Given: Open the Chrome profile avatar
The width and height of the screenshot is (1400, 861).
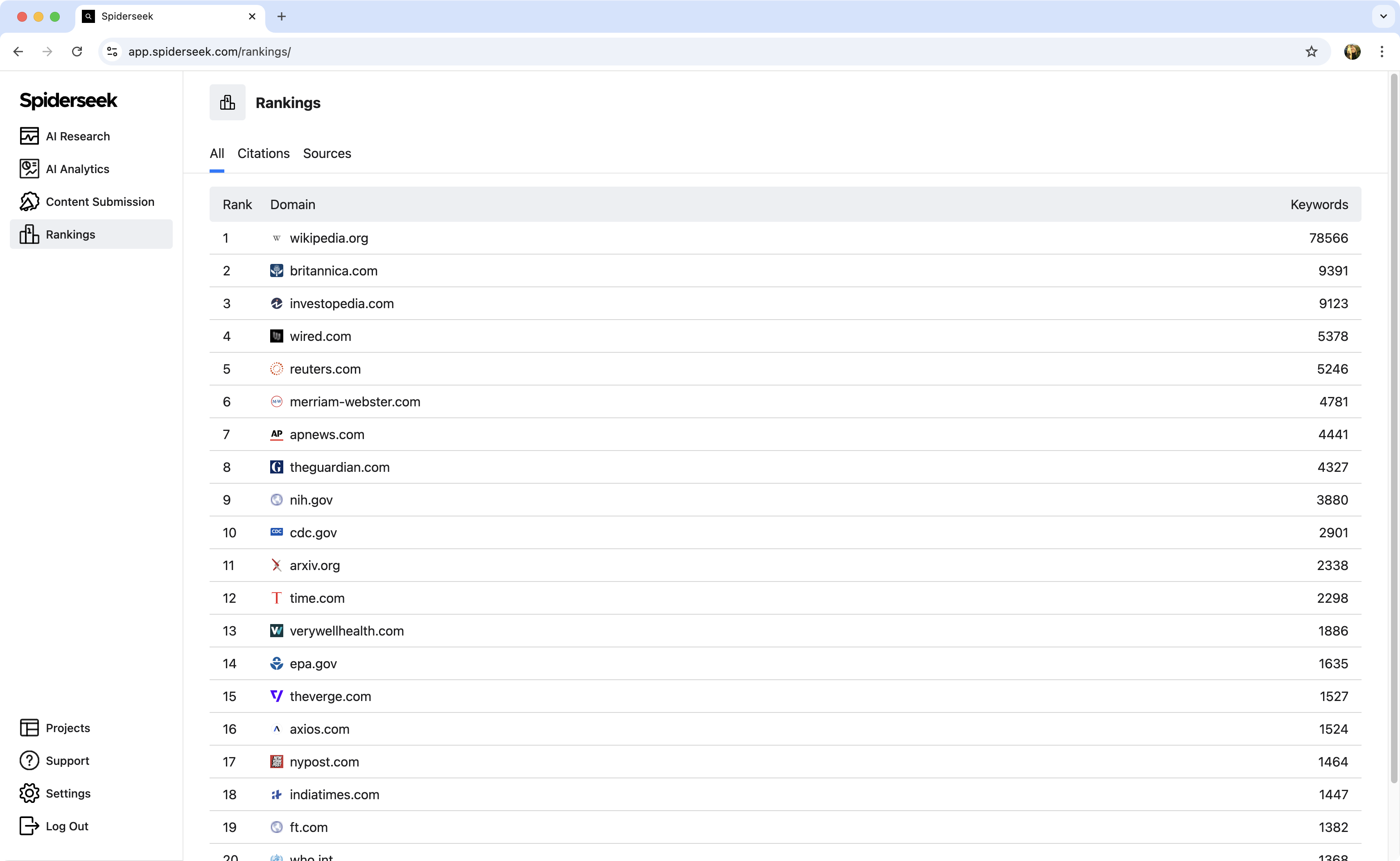Looking at the screenshot, I should [x=1352, y=52].
